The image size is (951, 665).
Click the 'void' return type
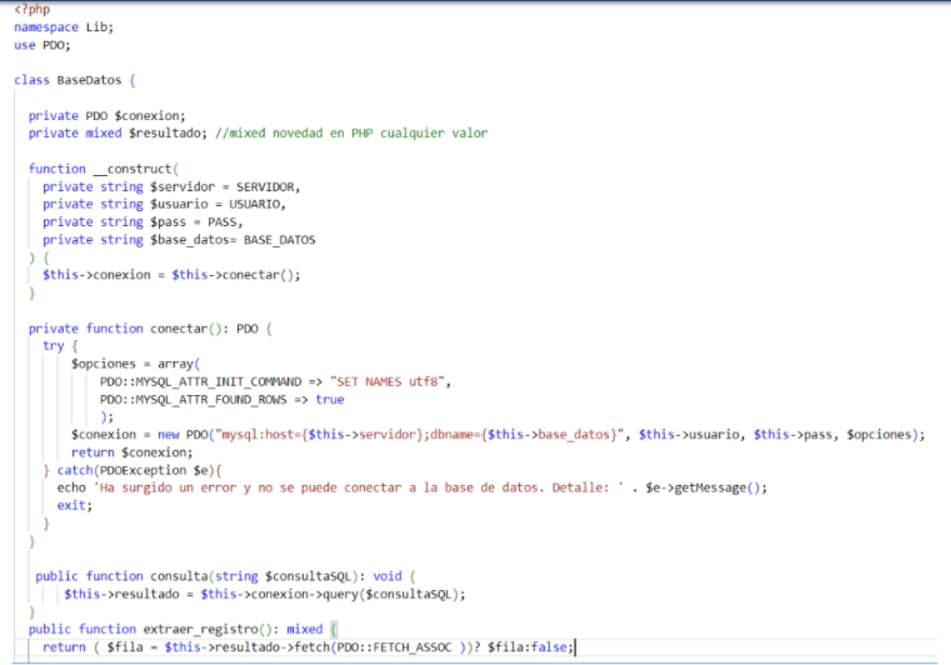point(387,576)
